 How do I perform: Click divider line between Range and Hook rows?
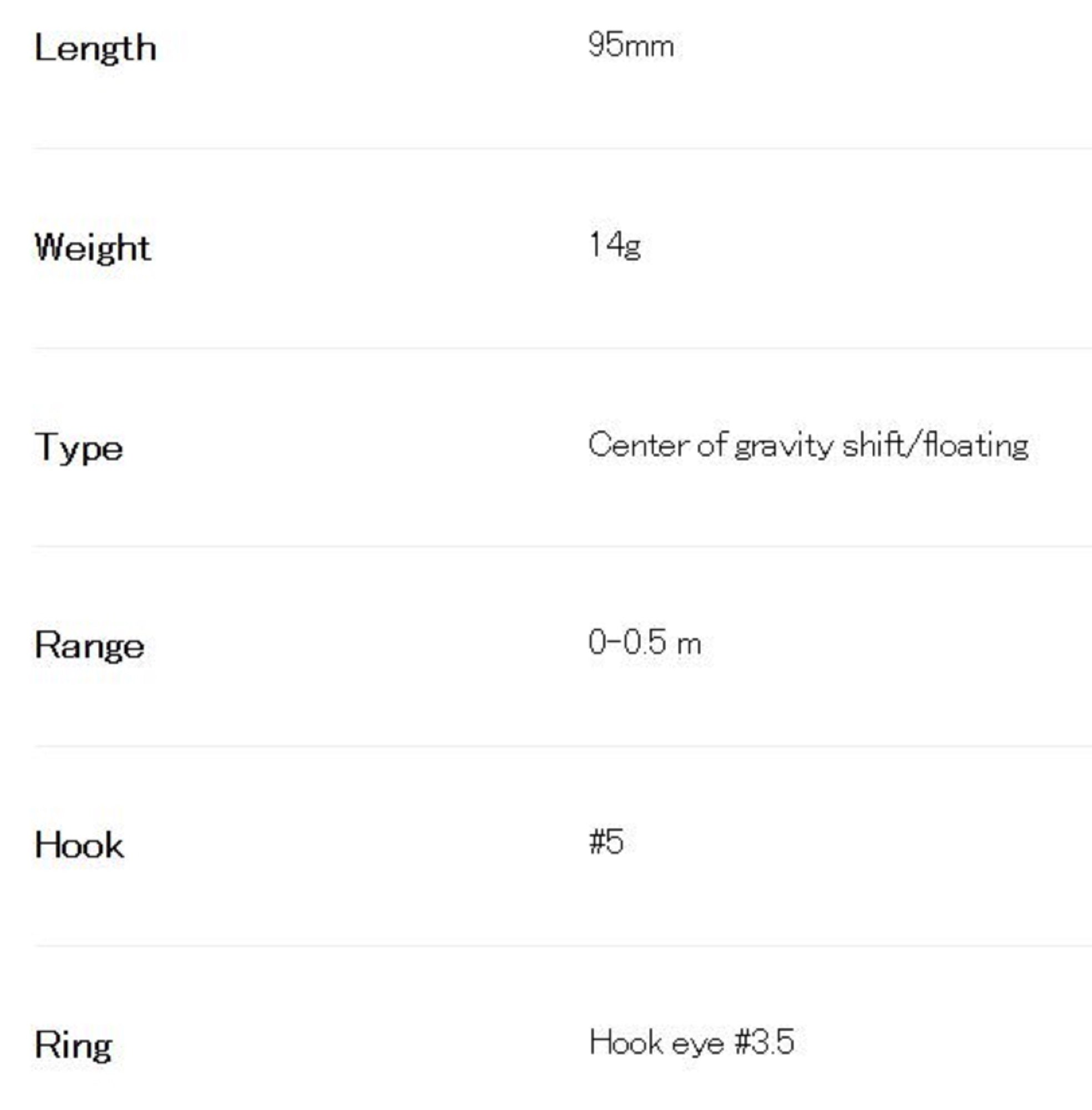coord(562,746)
